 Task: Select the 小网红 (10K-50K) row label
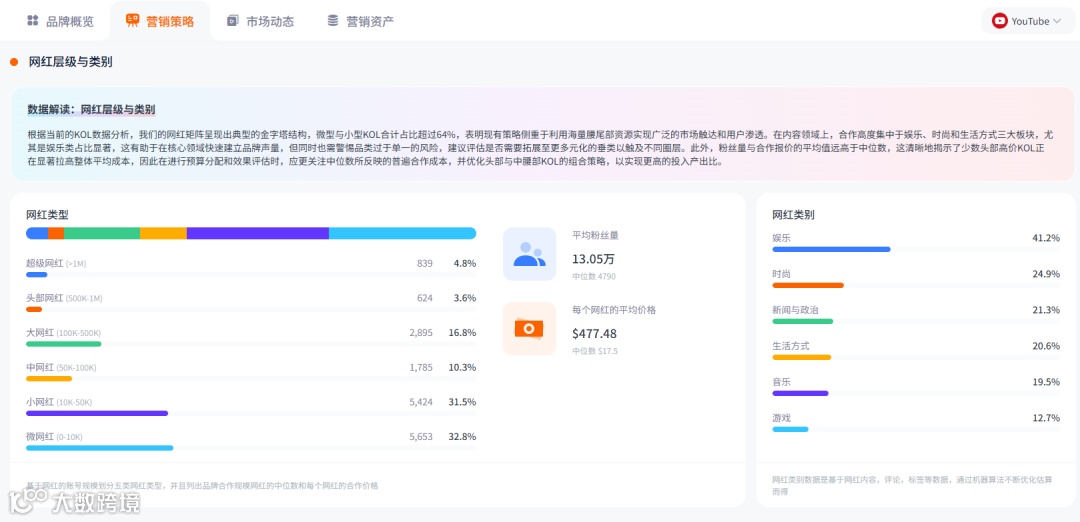[x=59, y=402]
